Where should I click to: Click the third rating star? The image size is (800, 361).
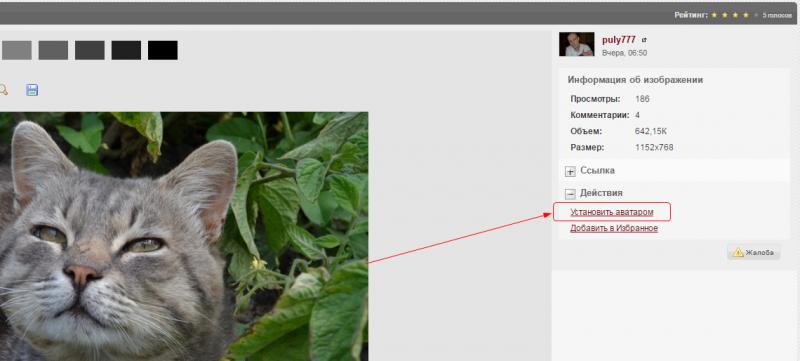[x=735, y=15]
